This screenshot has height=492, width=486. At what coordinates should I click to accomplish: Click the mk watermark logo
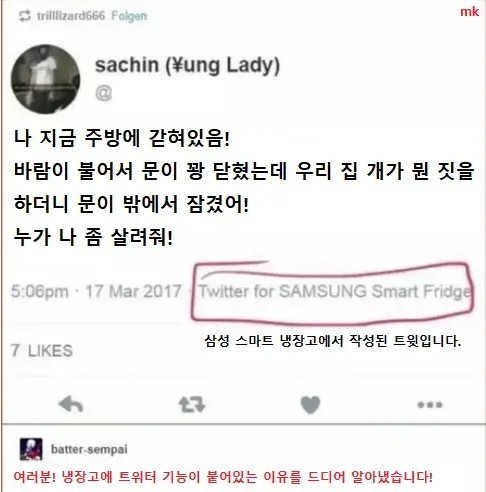[x=469, y=12]
